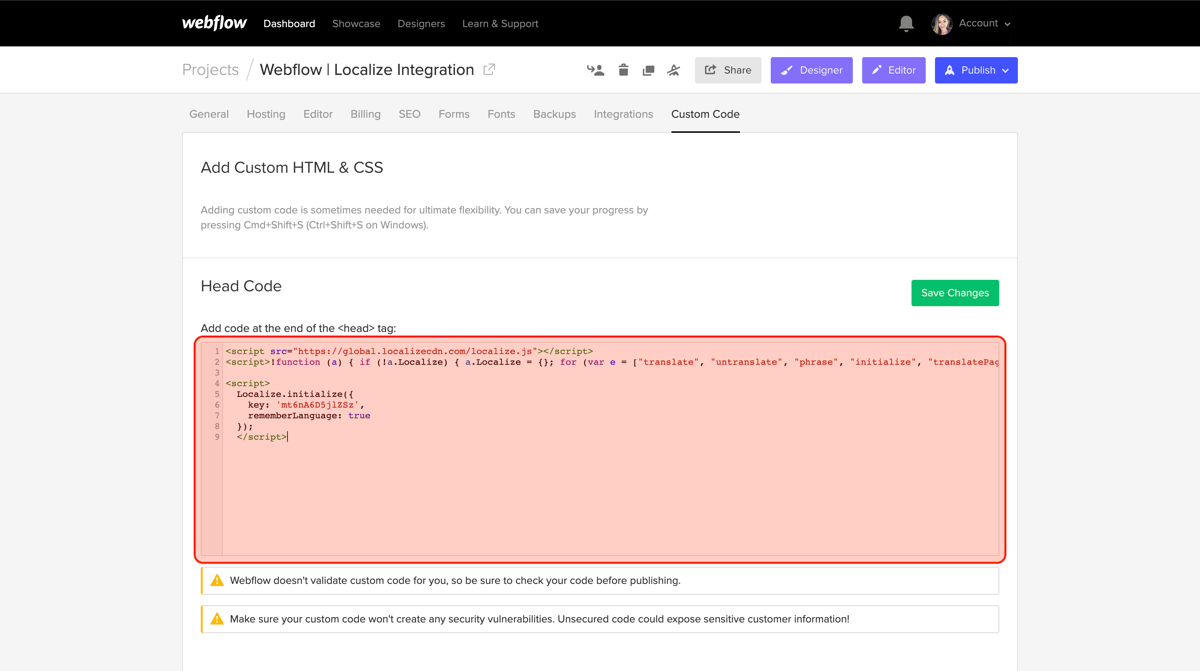Select Showcase in top navigation
Screen dimensions: 1200x671
[356, 24]
